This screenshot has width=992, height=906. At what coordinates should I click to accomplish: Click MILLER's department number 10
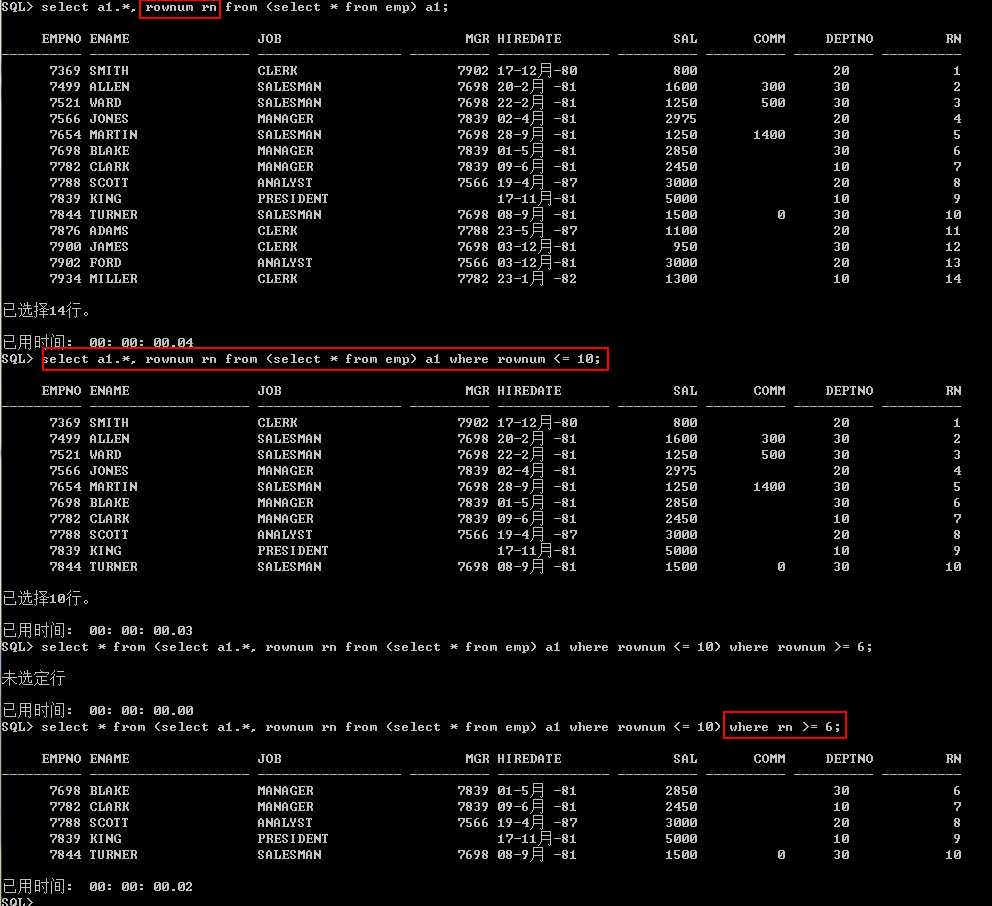pos(841,279)
